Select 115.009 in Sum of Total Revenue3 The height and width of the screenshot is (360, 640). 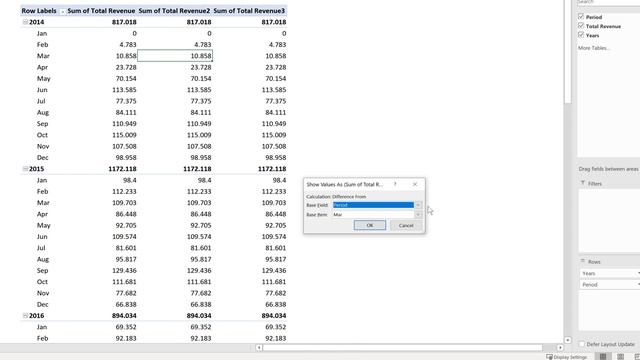[x=274, y=135]
